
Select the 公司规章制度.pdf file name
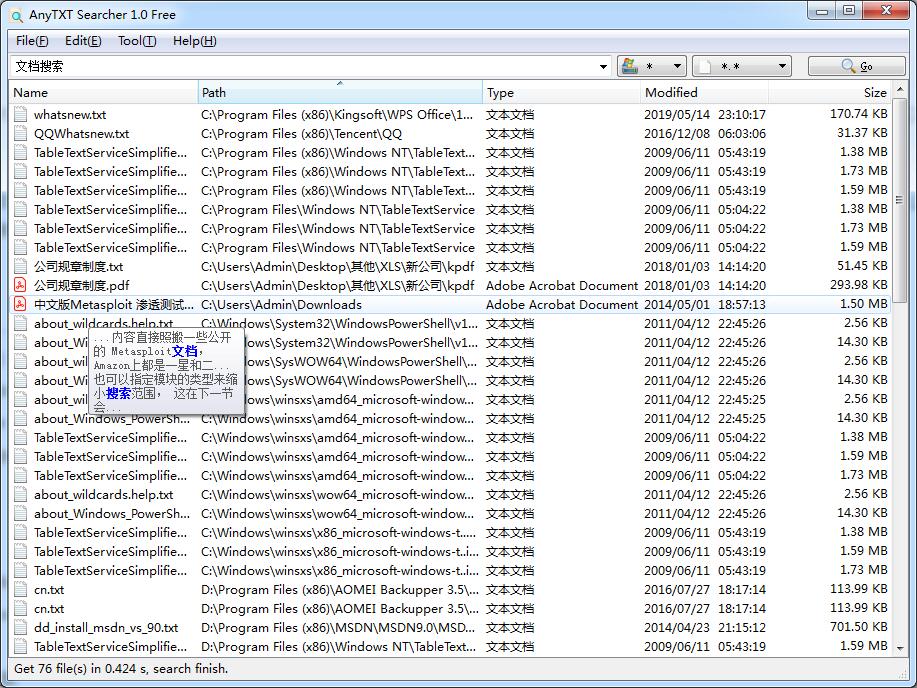81,285
